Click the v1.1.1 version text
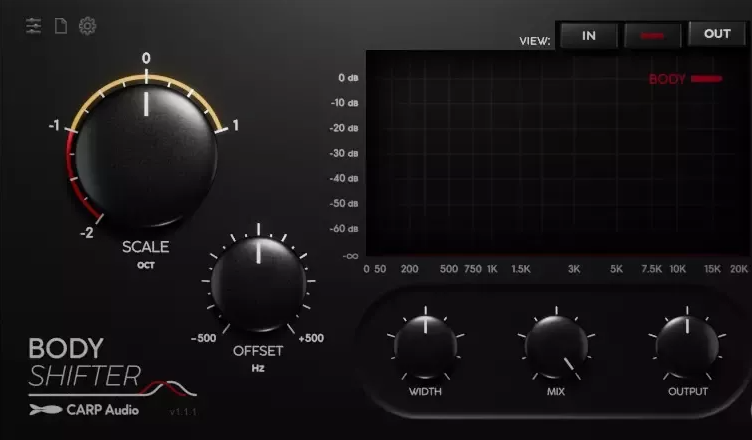Viewport: 752px width, 440px height. pyautogui.click(x=183, y=412)
